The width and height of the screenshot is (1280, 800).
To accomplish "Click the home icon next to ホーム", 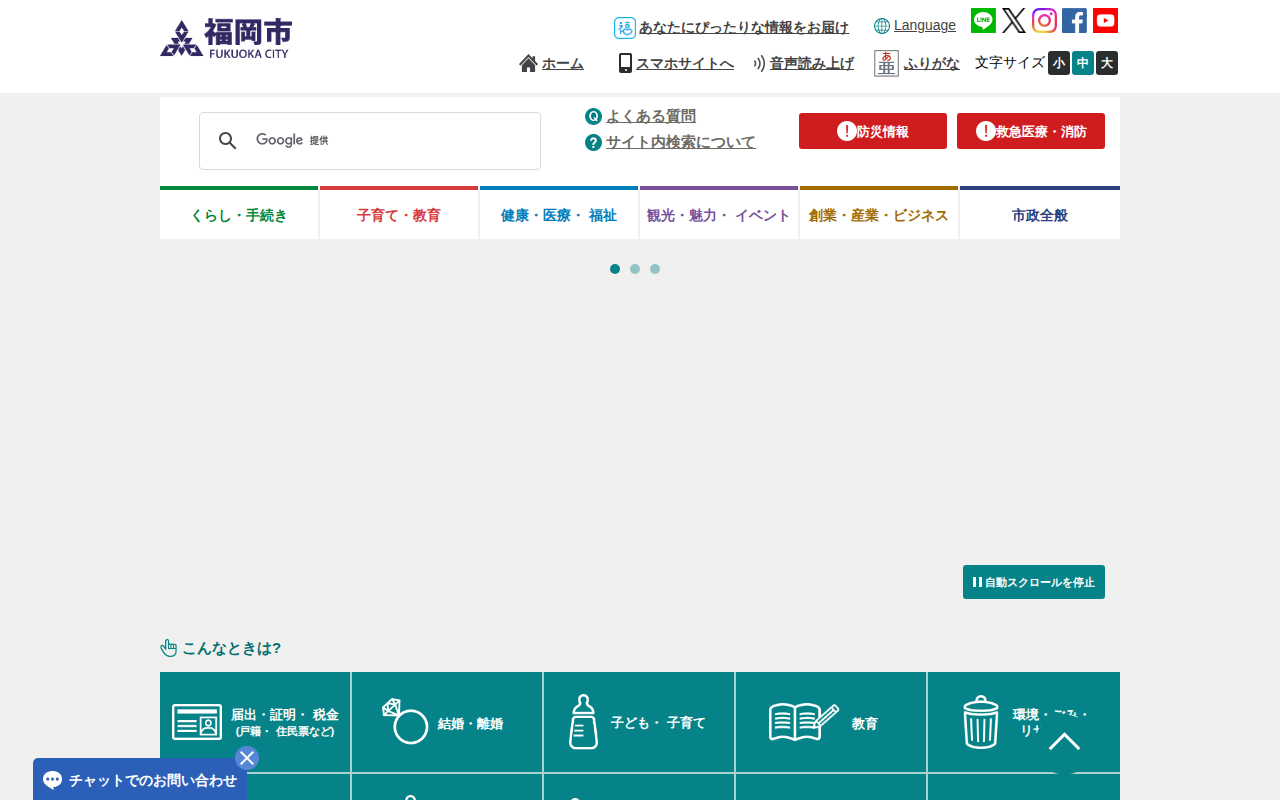I will tap(528, 63).
